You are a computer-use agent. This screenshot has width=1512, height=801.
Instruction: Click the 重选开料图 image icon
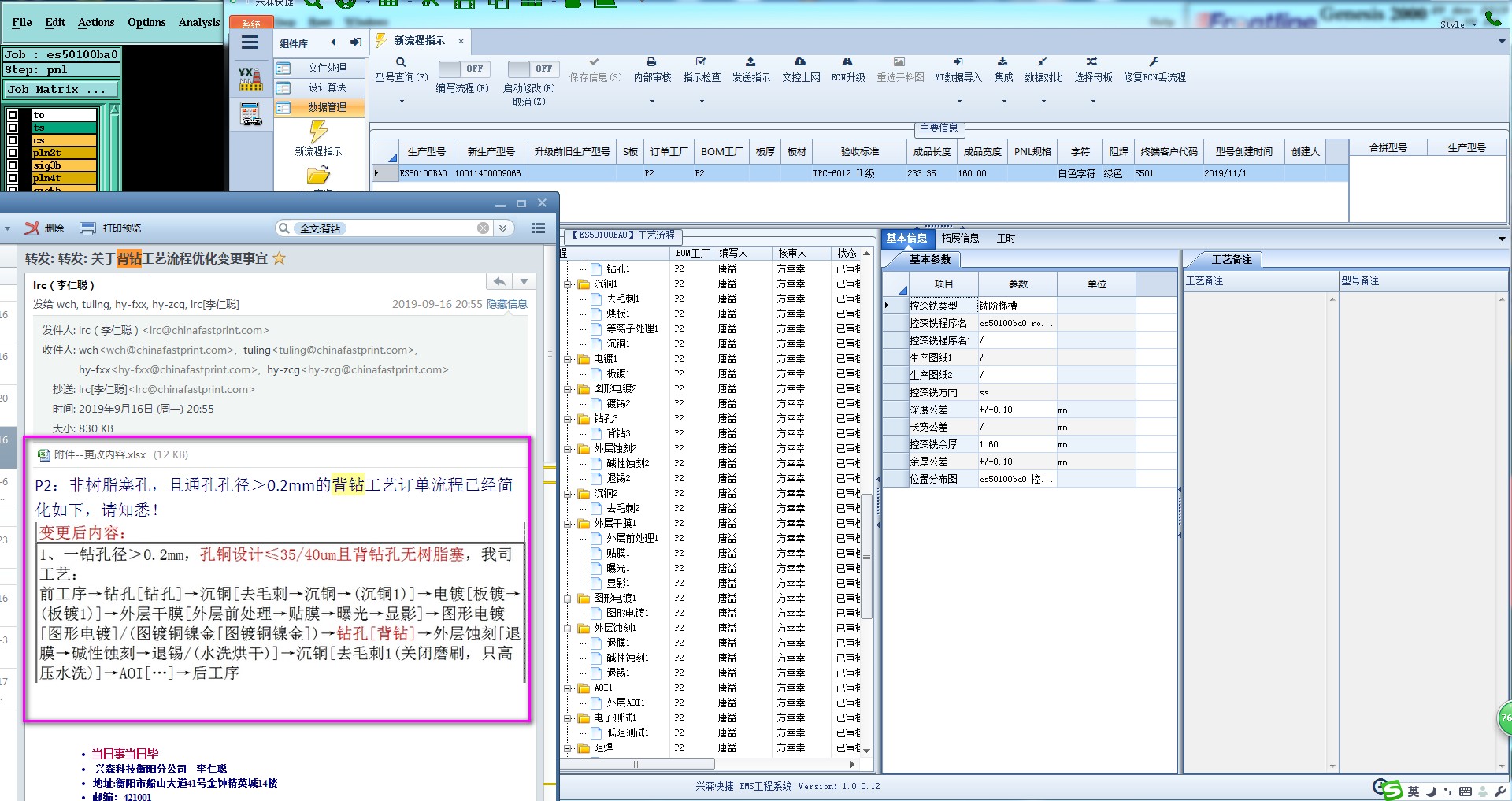pos(899,61)
